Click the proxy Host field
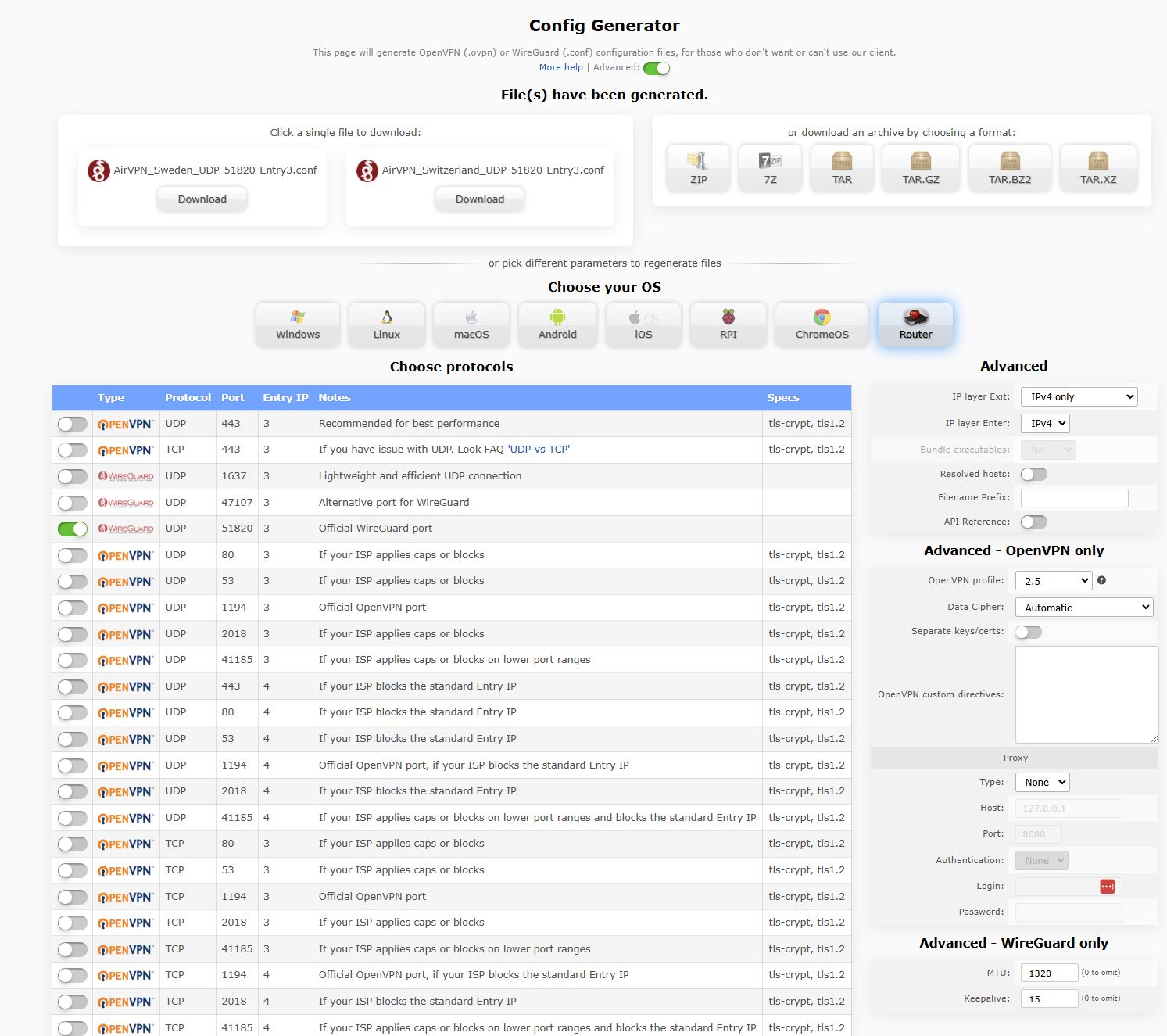Viewport: 1167px width, 1036px height. [x=1069, y=808]
